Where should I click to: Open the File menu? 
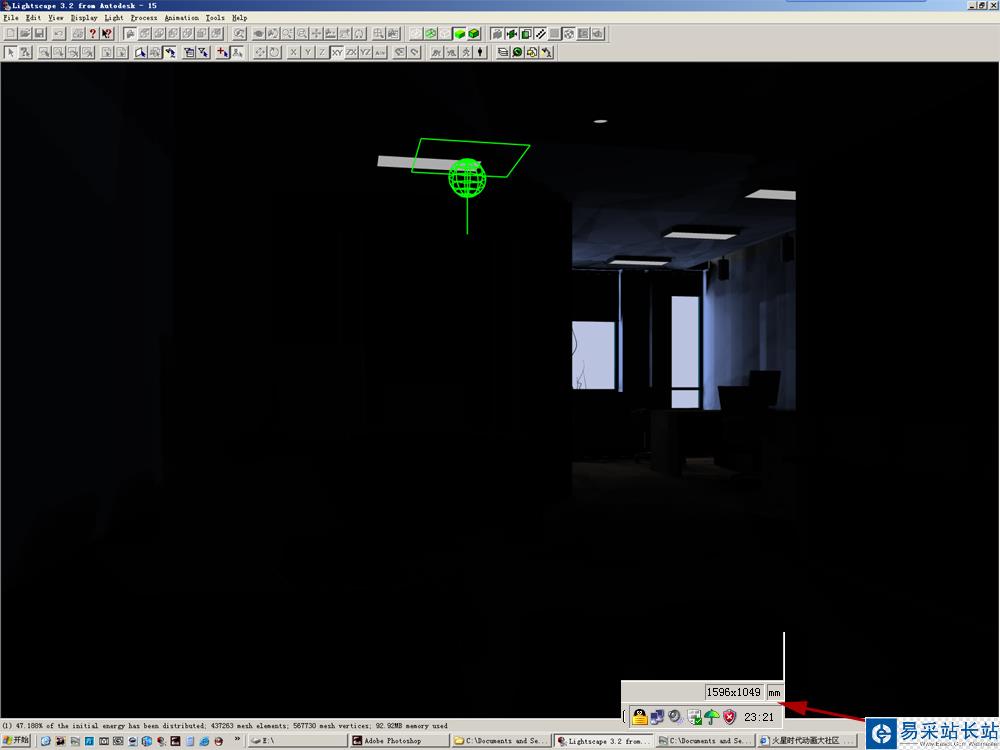coord(11,18)
